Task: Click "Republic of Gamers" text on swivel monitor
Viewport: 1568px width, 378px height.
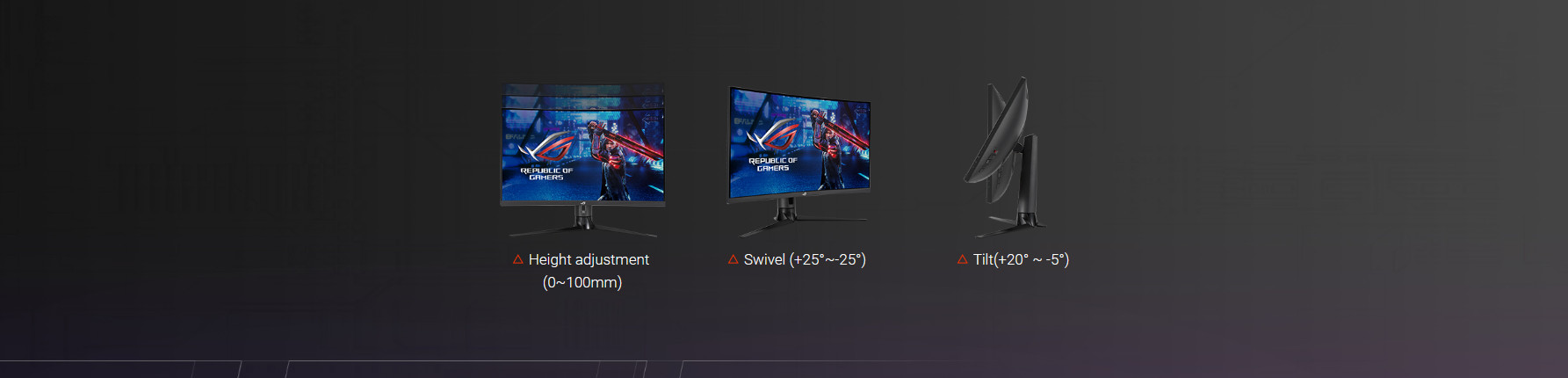Action: click(x=773, y=164)
